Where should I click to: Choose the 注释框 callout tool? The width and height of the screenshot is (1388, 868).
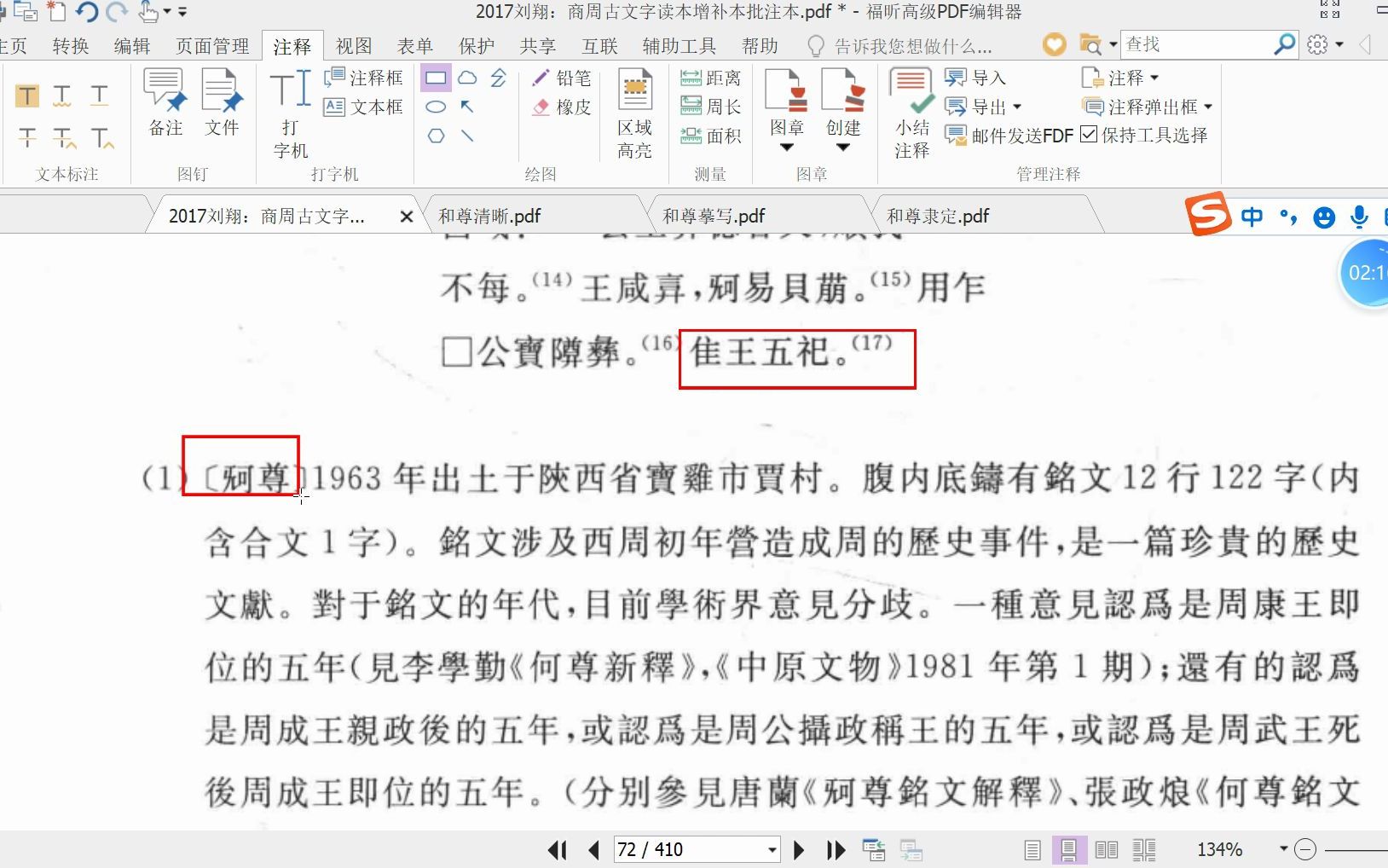[x=364, y=78]
